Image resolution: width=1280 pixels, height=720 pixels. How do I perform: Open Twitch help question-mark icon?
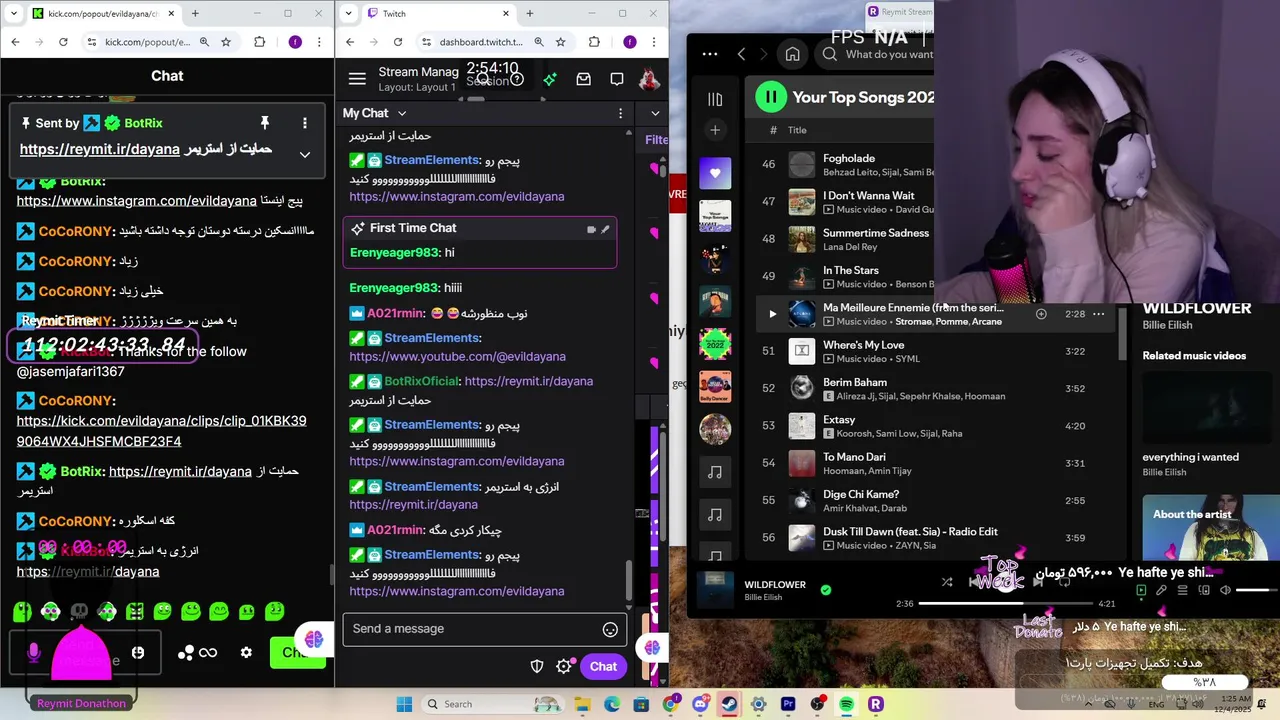(517, 79)
